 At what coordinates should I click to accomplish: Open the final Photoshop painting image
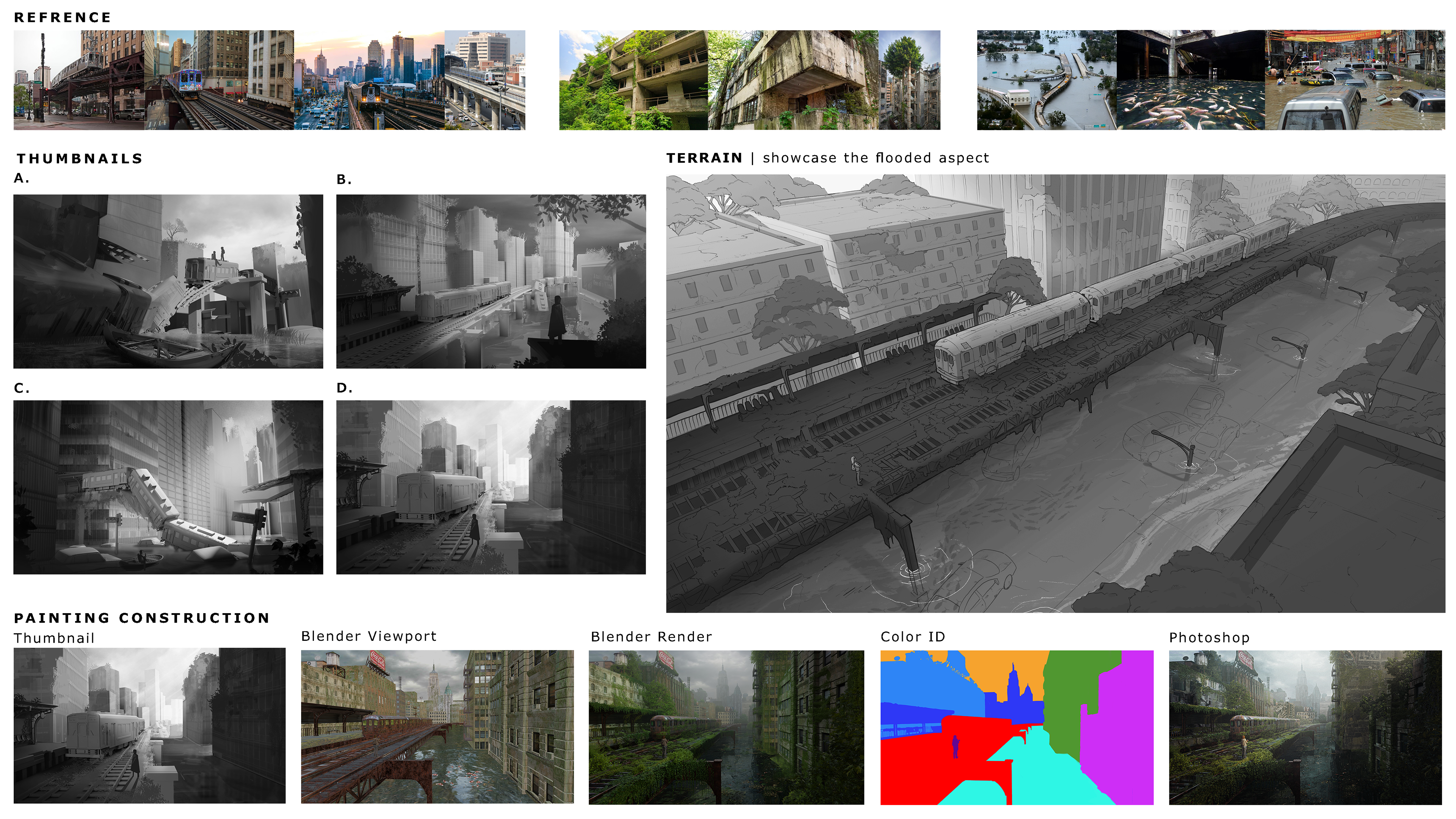pos(1305,728)
